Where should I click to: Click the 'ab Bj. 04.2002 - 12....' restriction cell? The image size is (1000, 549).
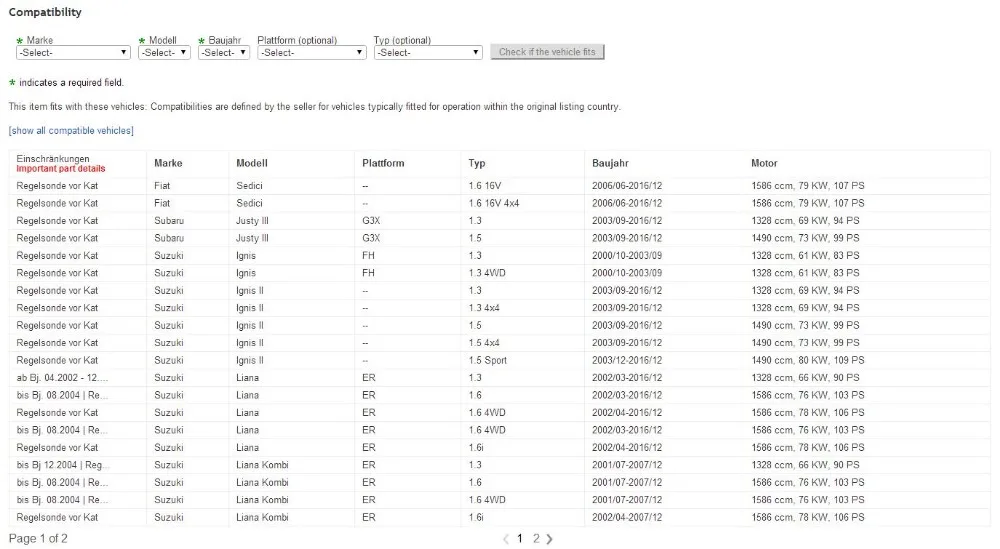point(62,377)
